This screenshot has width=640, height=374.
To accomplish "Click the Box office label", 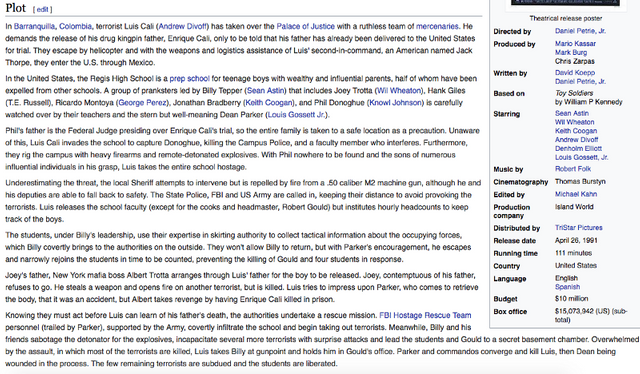I will click(x=510, y=312).
